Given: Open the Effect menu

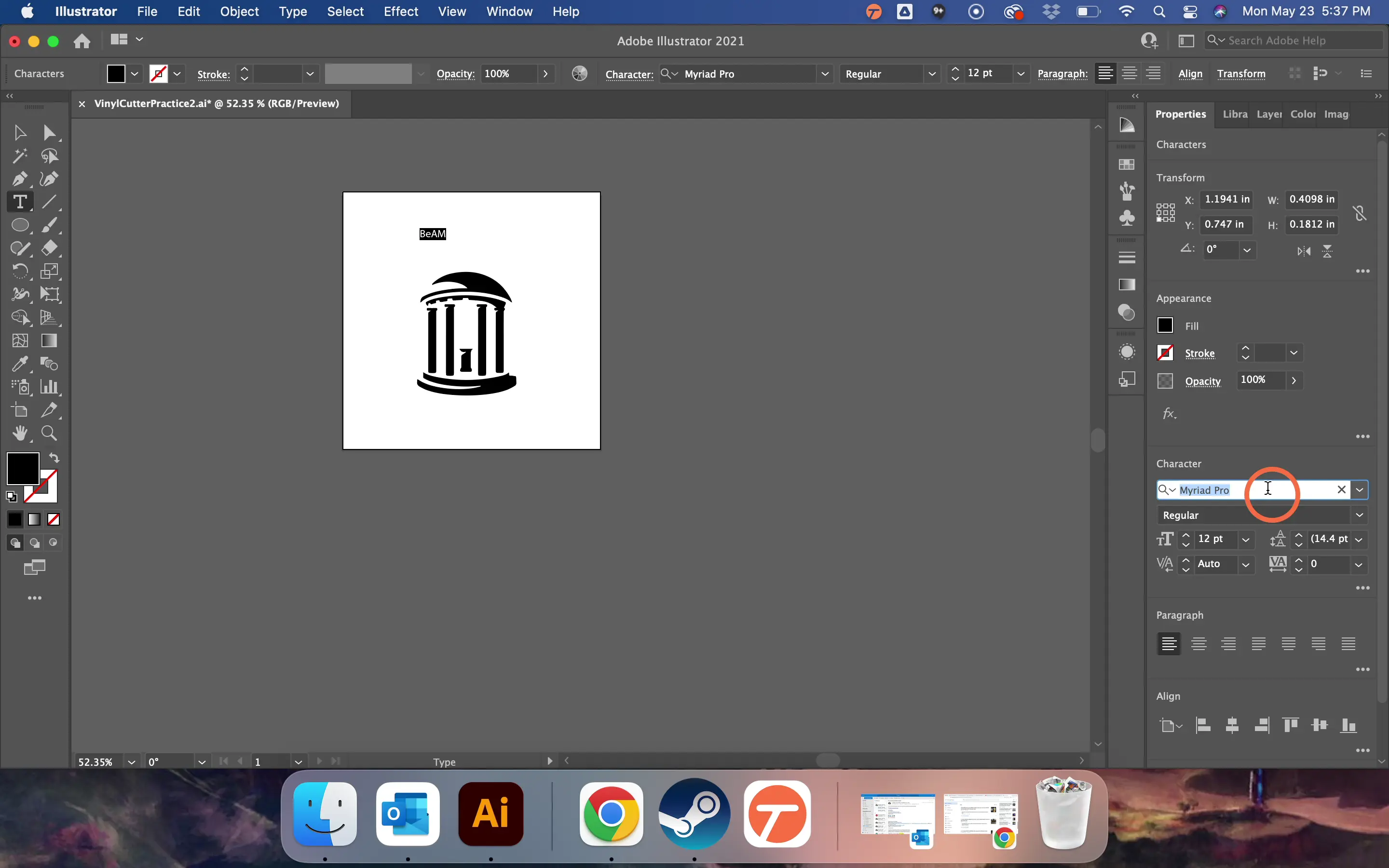Looking at the screenshot, I should [401, 12].
